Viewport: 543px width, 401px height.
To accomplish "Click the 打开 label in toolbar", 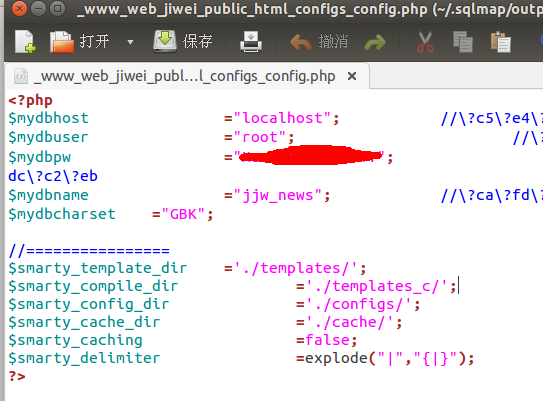I will tap(94, 42).
